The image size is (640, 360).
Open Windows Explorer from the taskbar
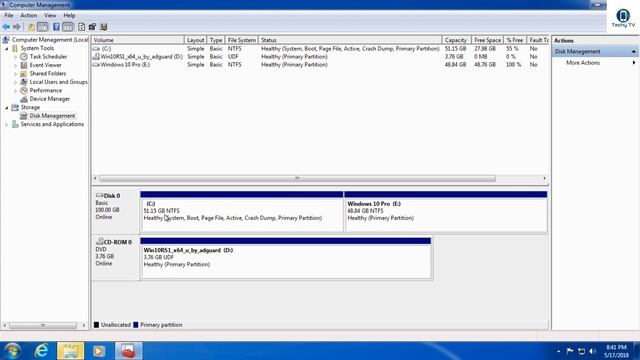(x=71, y=351)
